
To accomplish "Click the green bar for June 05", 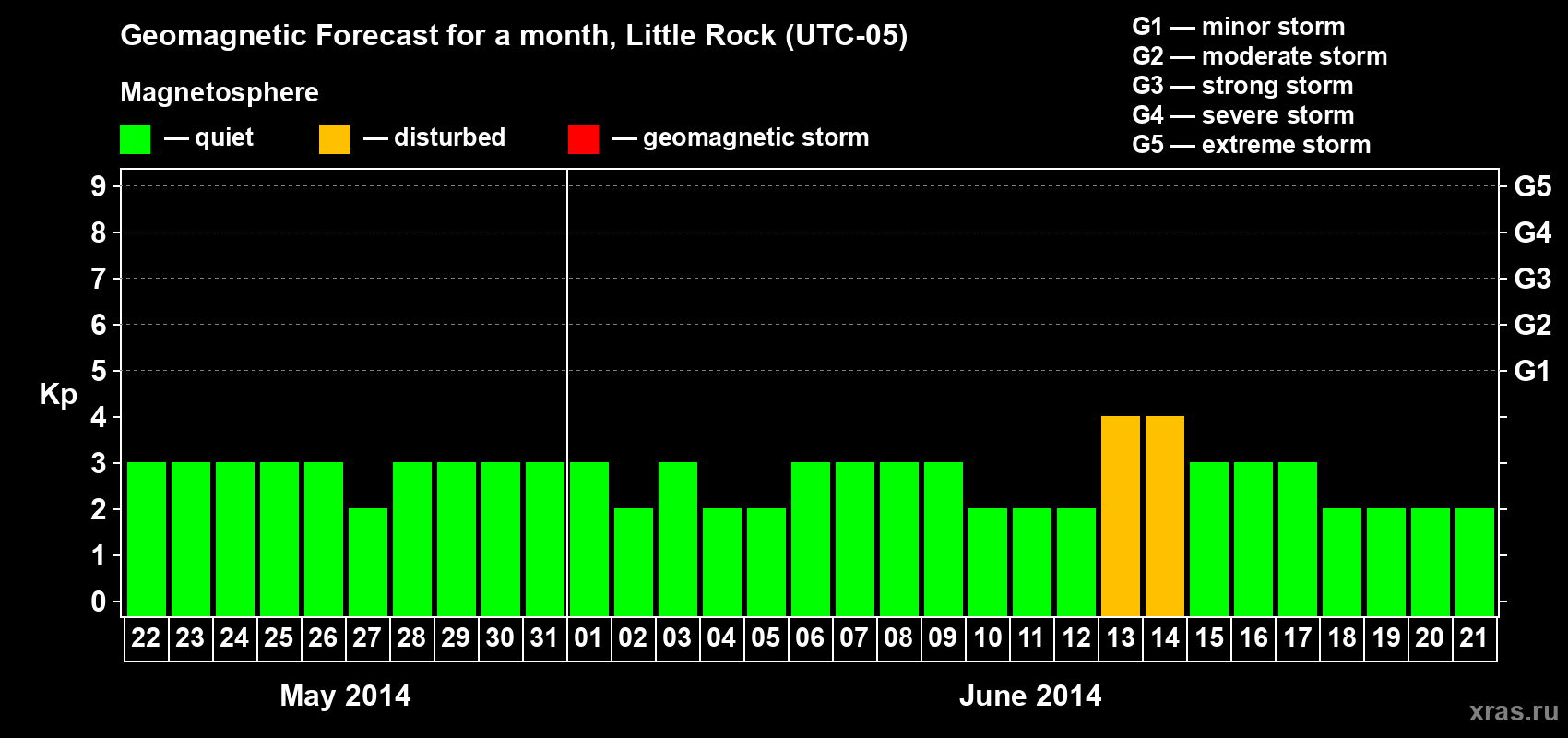I will click(x=766, y=562).
